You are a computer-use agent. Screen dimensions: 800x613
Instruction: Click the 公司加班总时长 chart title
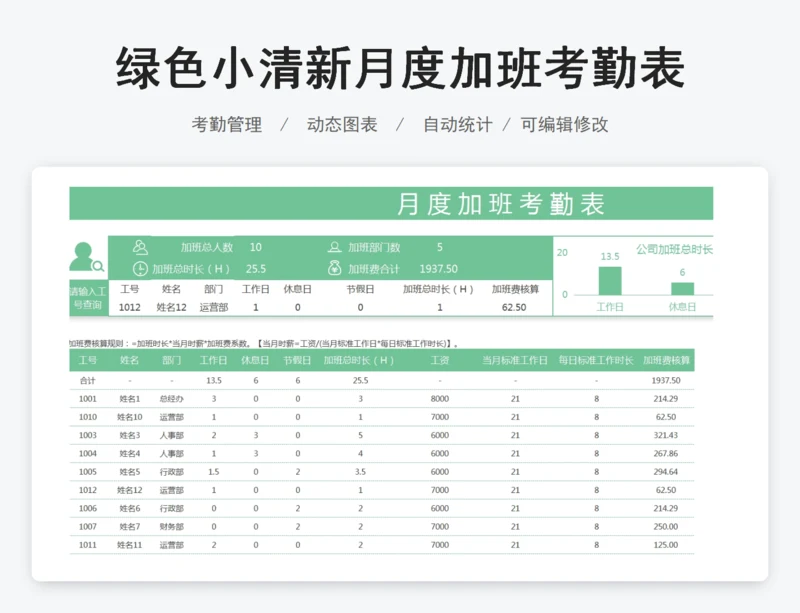674,250
